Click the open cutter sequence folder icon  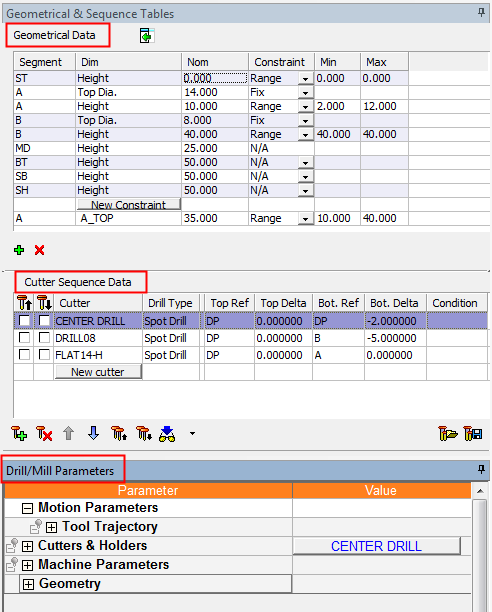(448, 434)
